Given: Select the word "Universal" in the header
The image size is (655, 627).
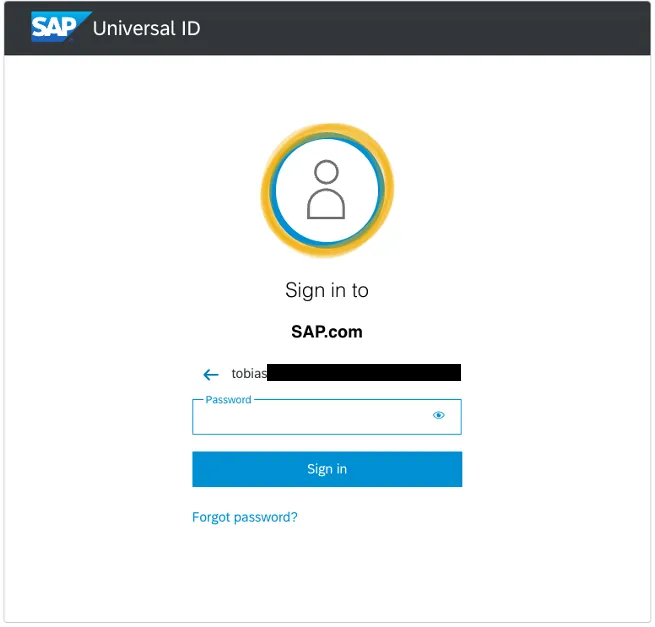Looking at the screenshot, I should [x=129, y=28].
